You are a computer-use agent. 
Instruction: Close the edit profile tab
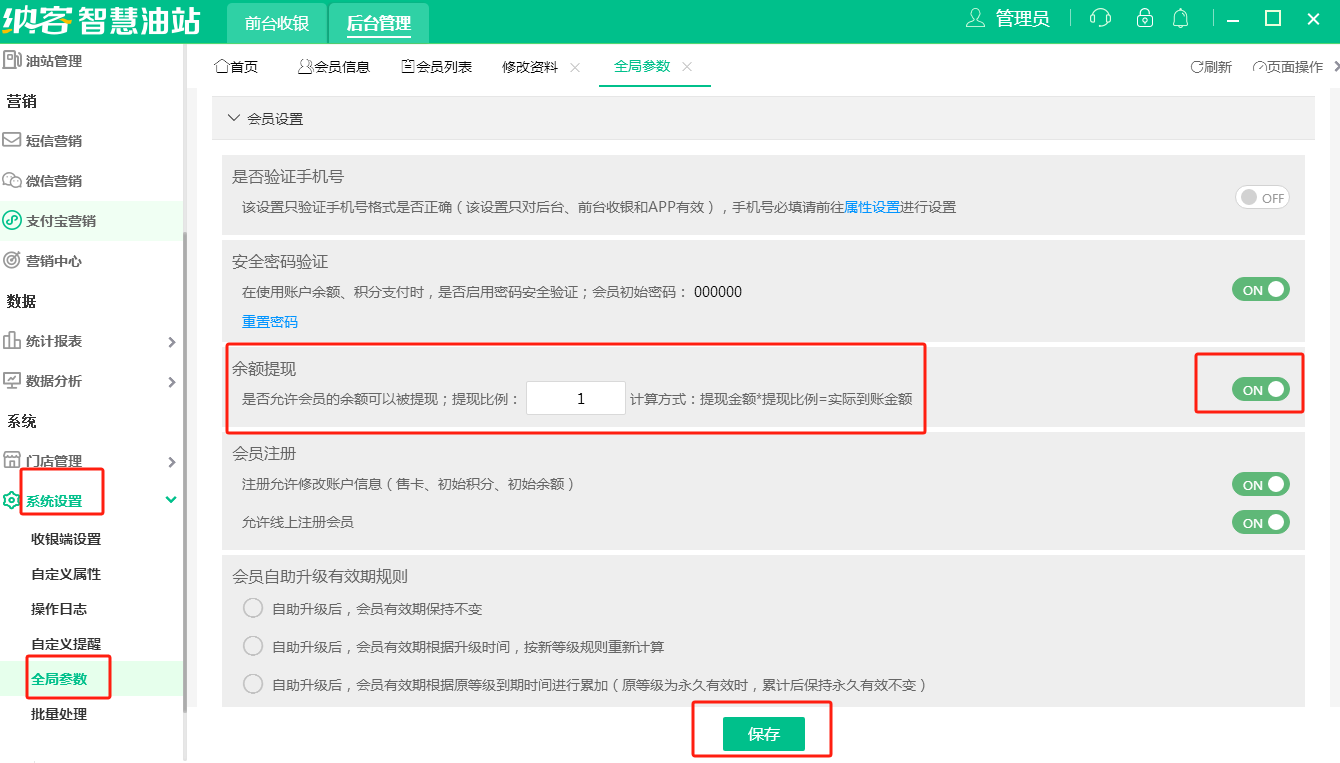point(575,67)
